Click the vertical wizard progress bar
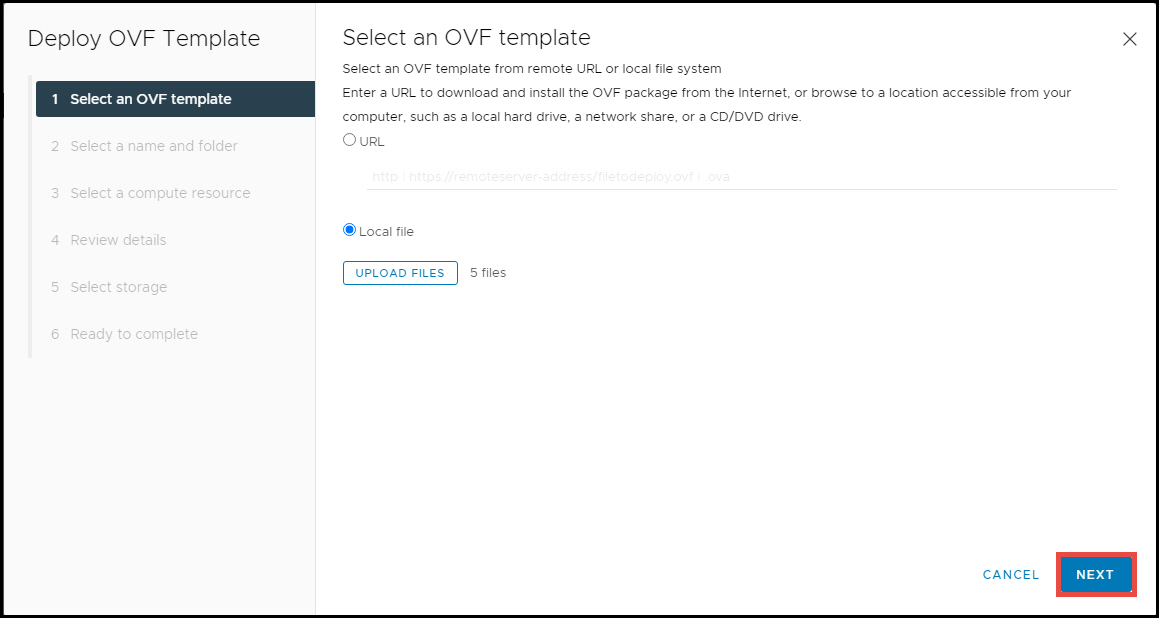The image size is (1159, 618). click(30, 216)
